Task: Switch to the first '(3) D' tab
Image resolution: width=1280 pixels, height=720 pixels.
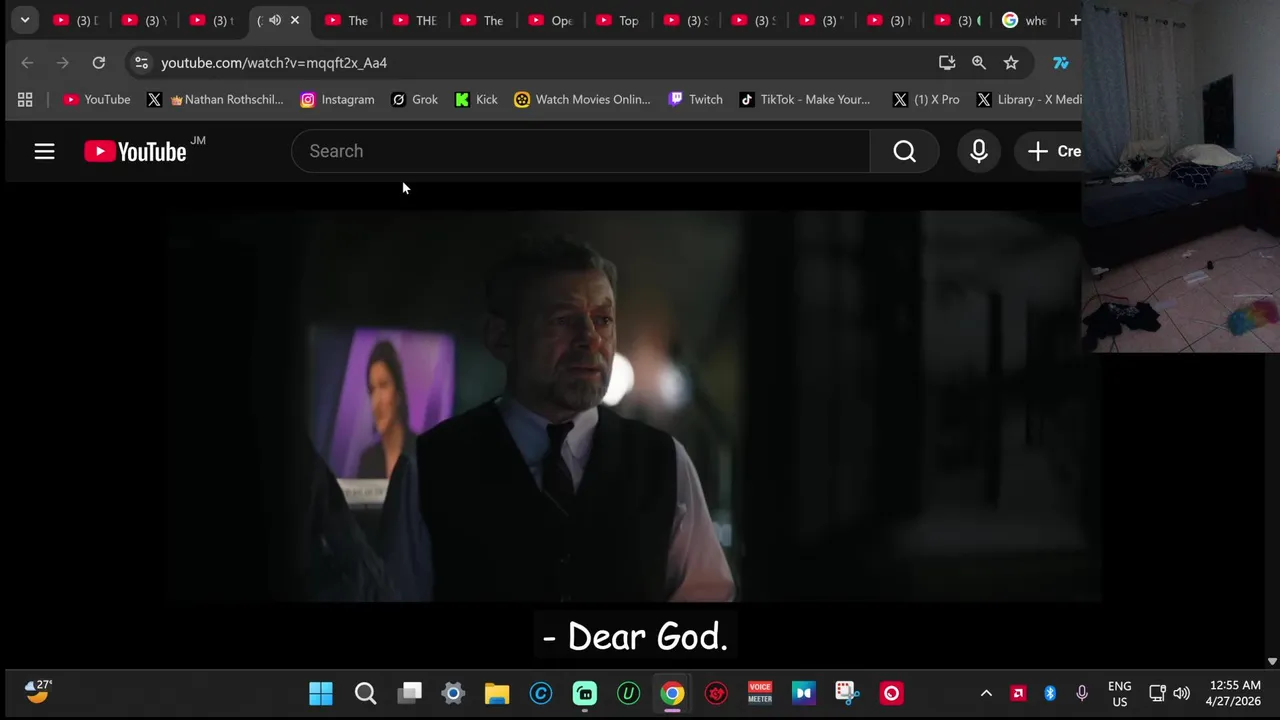Action: pos(75,20)
